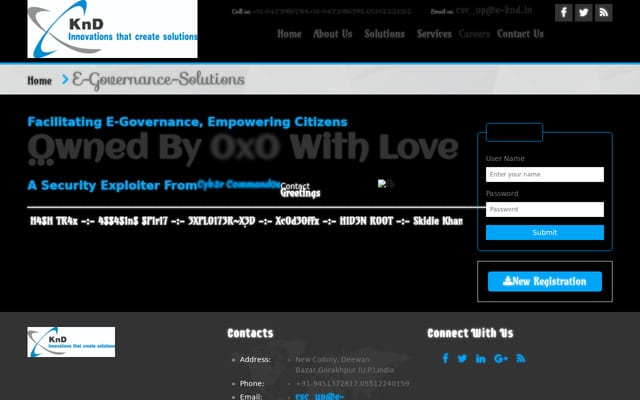This screenshot has width=640, height=400.
Task: Go to the Home navigation item
Action: pyautogui.click(x=289, y=34)
